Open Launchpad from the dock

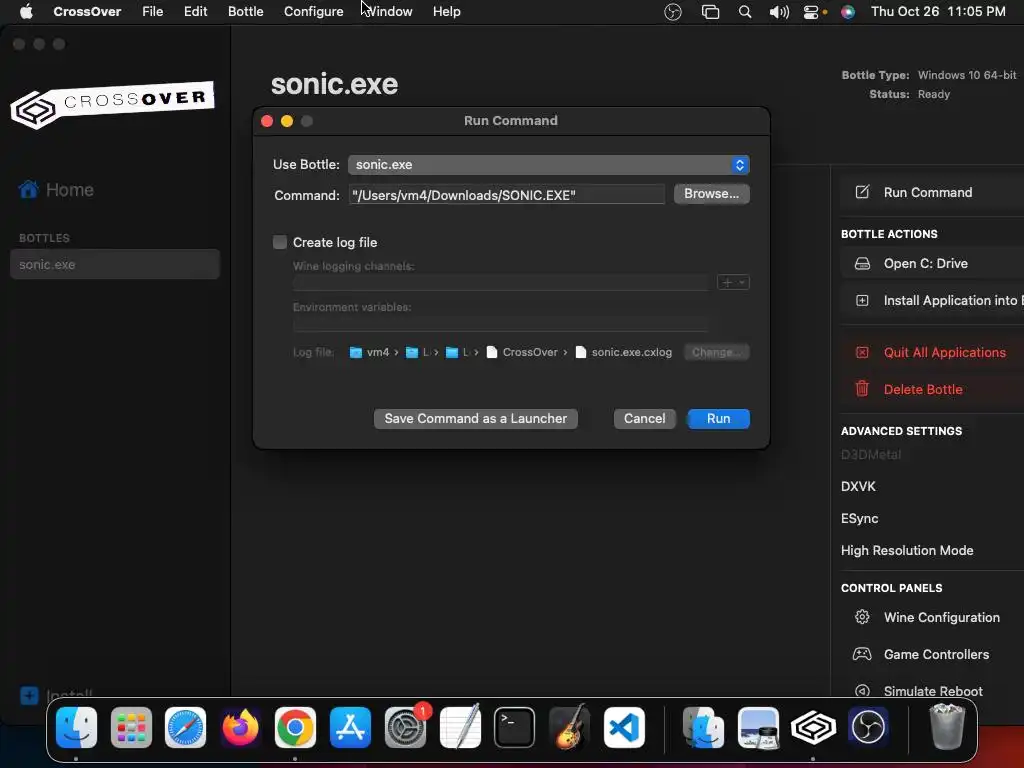pyautogui.click(x=131, y=727)
